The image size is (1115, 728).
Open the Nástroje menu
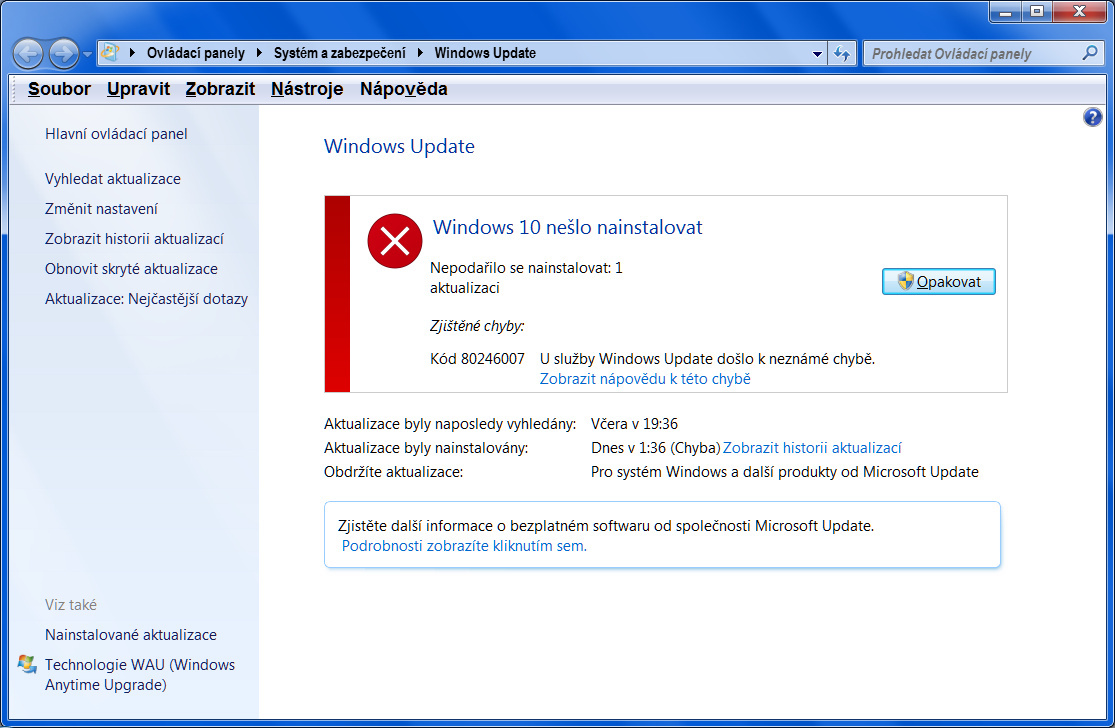tap(306, 89)
